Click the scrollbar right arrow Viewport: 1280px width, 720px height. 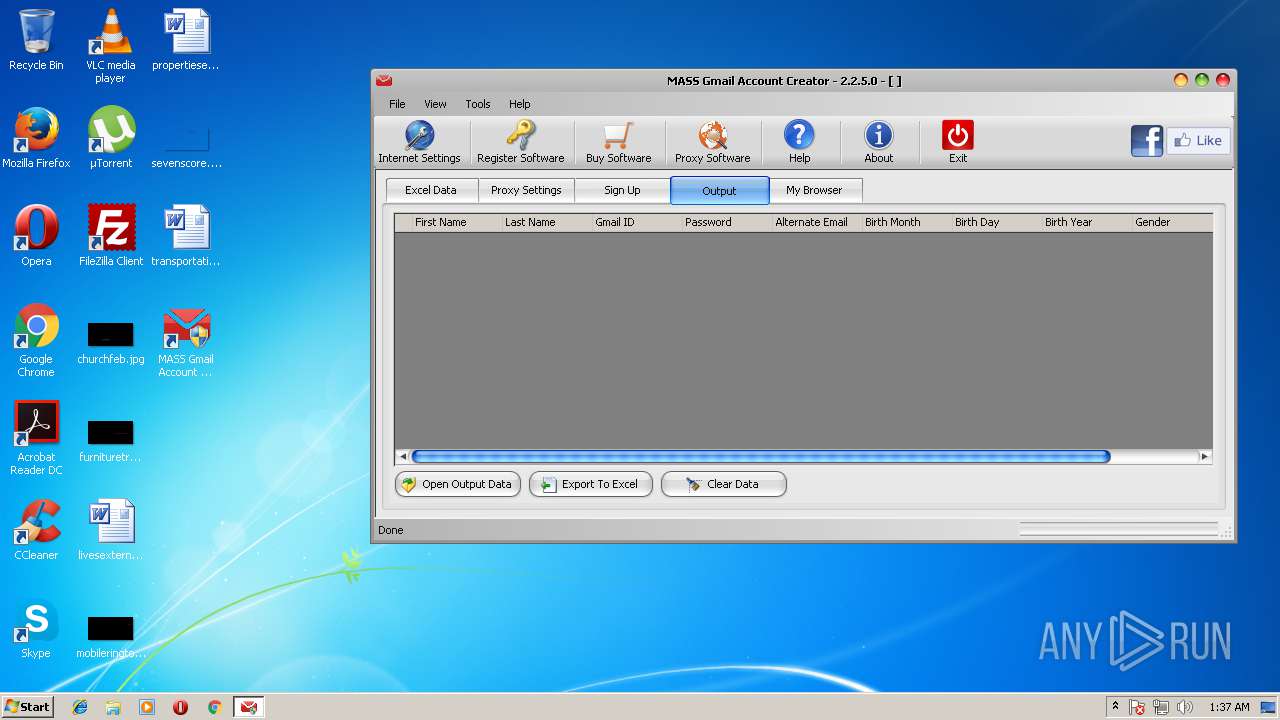[x=1204, y=457]
